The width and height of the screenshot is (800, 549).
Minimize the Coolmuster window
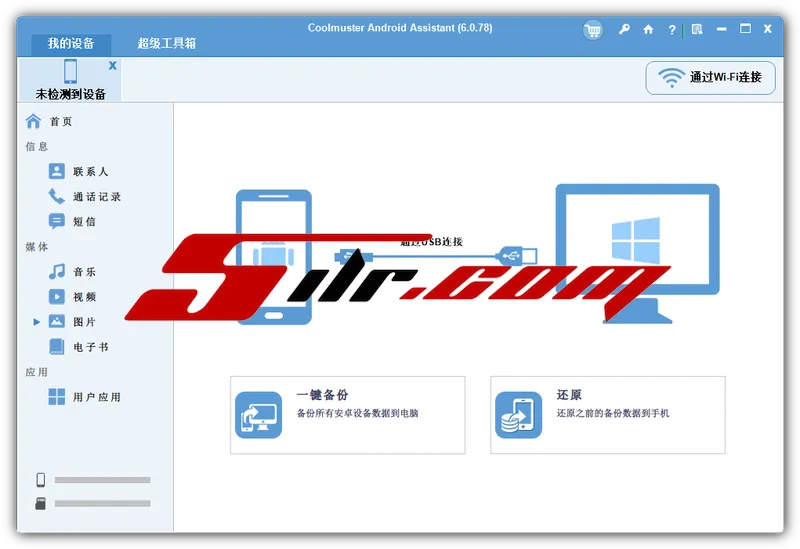pos(721,29)
